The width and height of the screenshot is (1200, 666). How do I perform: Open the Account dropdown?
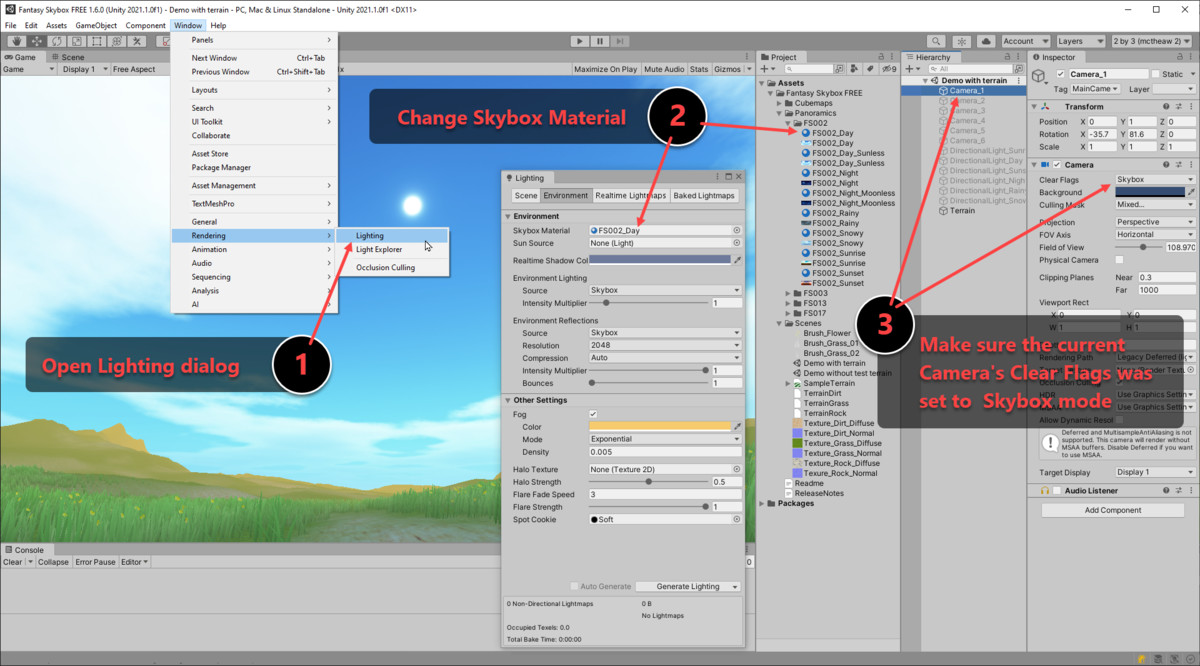(1024, 41)
